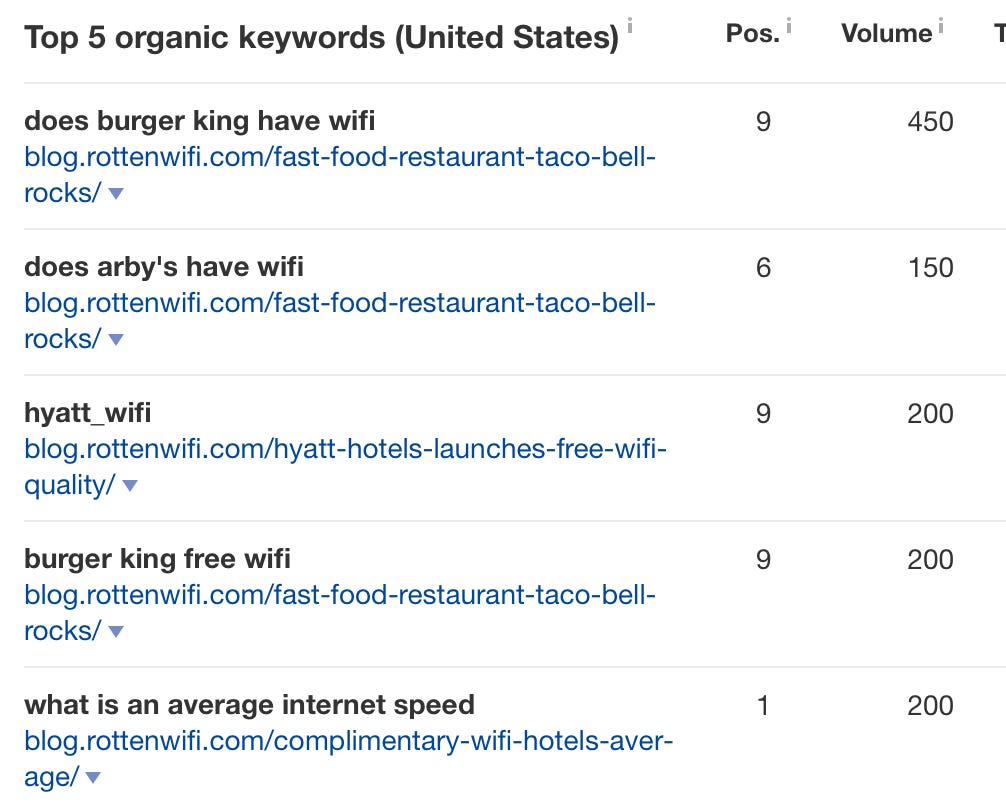Open the complimentary-wifi-hotels-average link
Viewport: 1006px width, 804px height.
[349, 742]
